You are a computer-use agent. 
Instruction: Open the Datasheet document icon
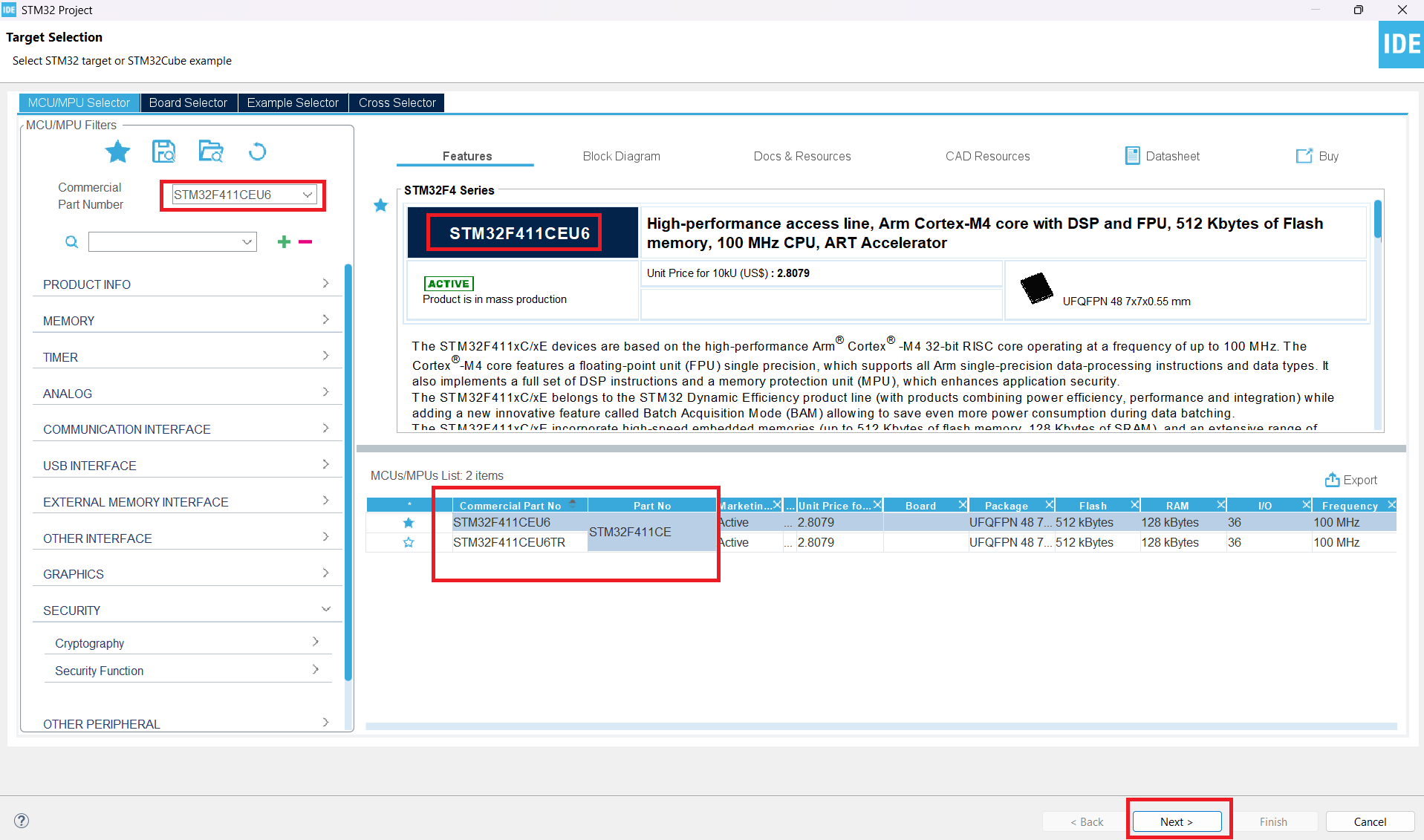pyautogui.click(x=1132, y=156)
